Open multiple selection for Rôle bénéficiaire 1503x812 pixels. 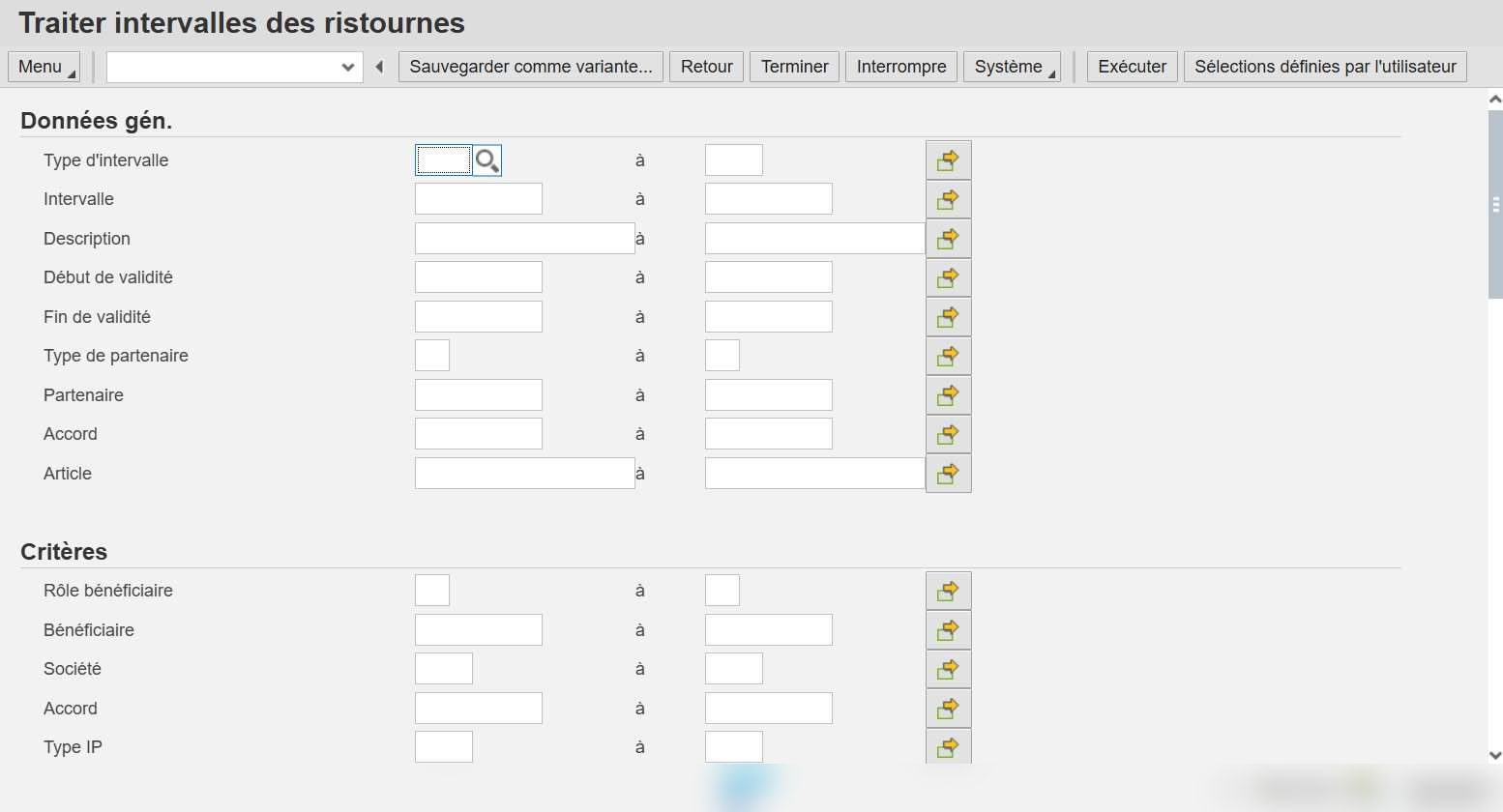pyautogui.click(x=948, y=591)
